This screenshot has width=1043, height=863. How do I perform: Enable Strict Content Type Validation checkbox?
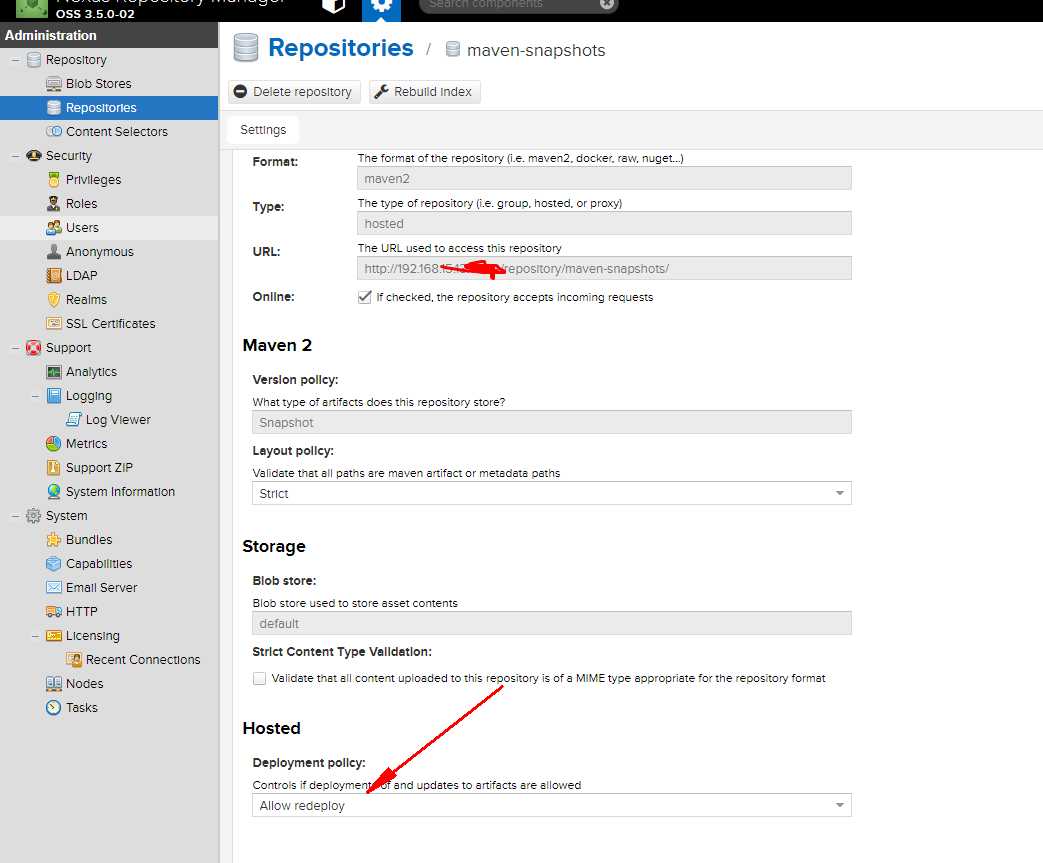[x=259, y=678]
